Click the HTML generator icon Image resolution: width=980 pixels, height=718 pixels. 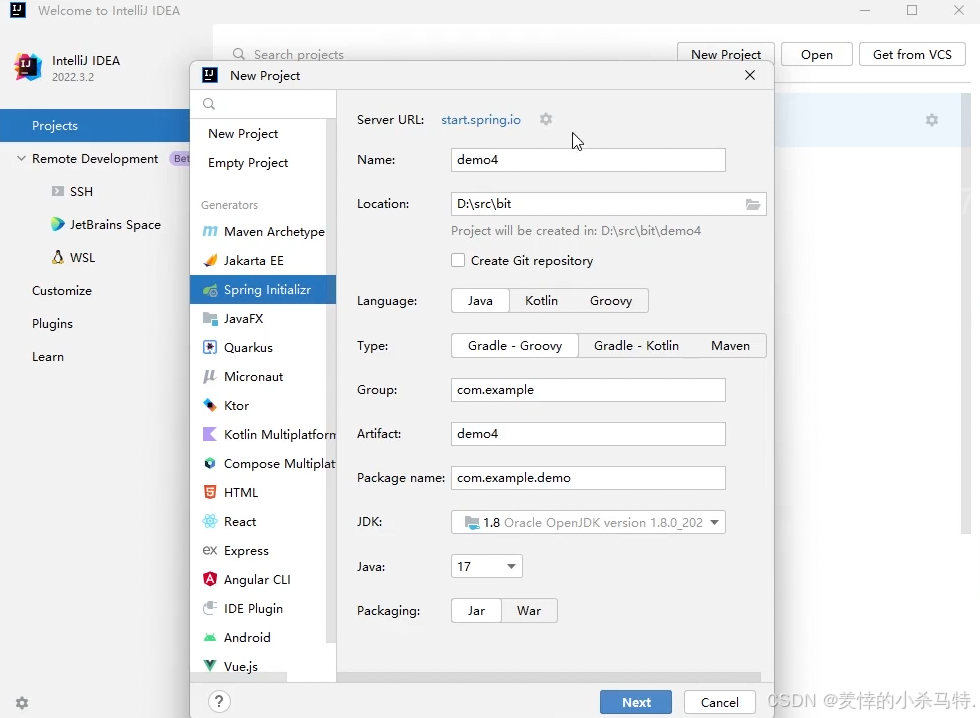click(x=210, y=492)
